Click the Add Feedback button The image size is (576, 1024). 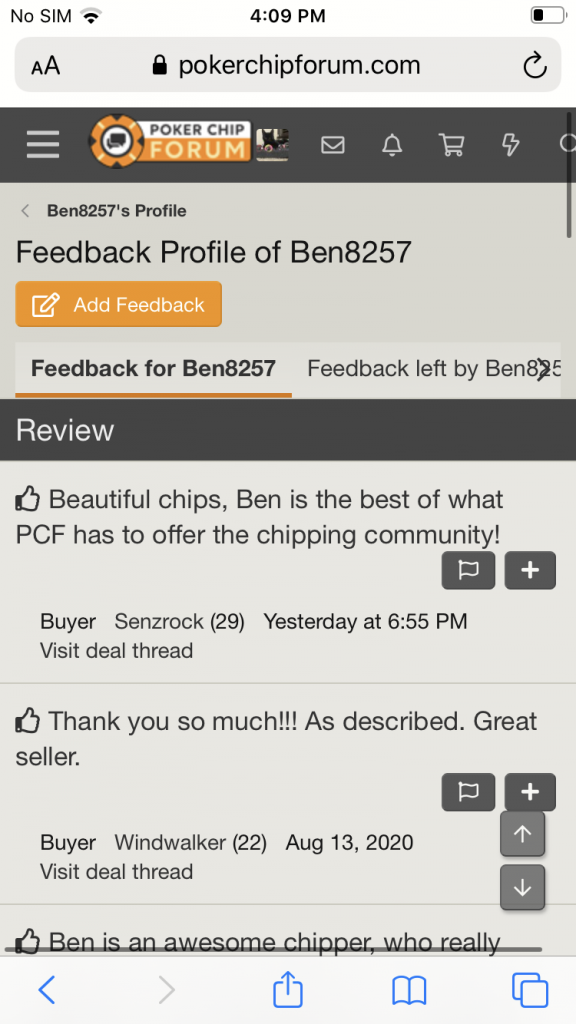point(118,304)
